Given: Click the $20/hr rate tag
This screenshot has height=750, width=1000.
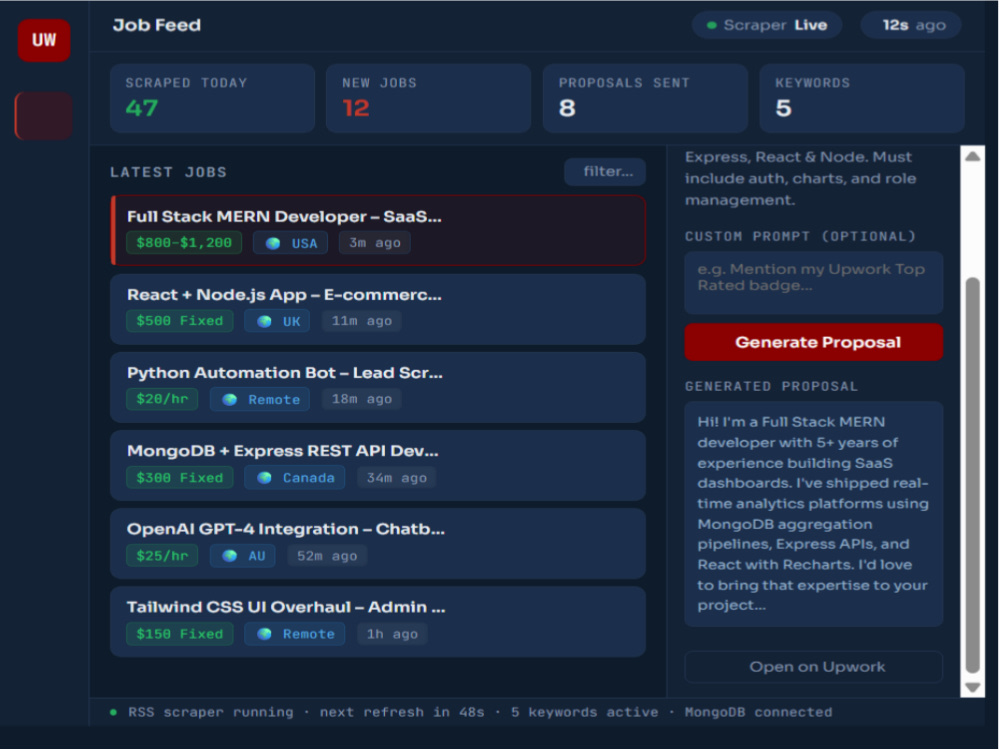Looking at the screenshot, I should point(162,399).
